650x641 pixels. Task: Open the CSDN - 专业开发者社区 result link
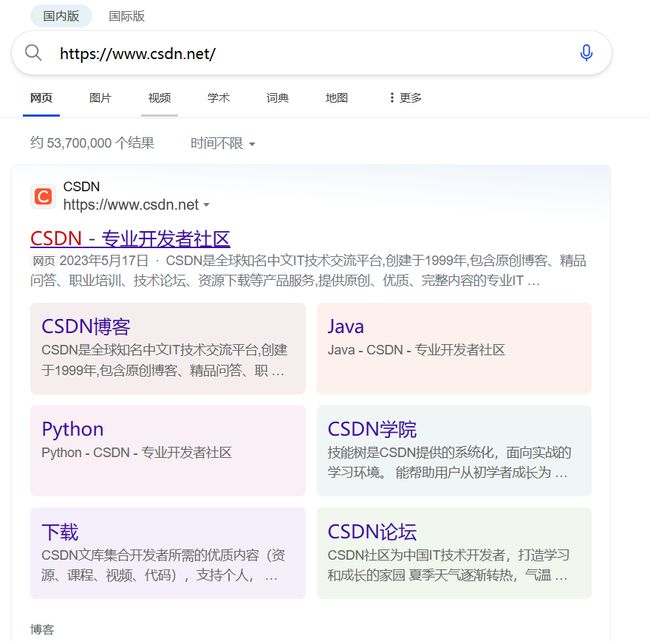click(x=130, y=239)
